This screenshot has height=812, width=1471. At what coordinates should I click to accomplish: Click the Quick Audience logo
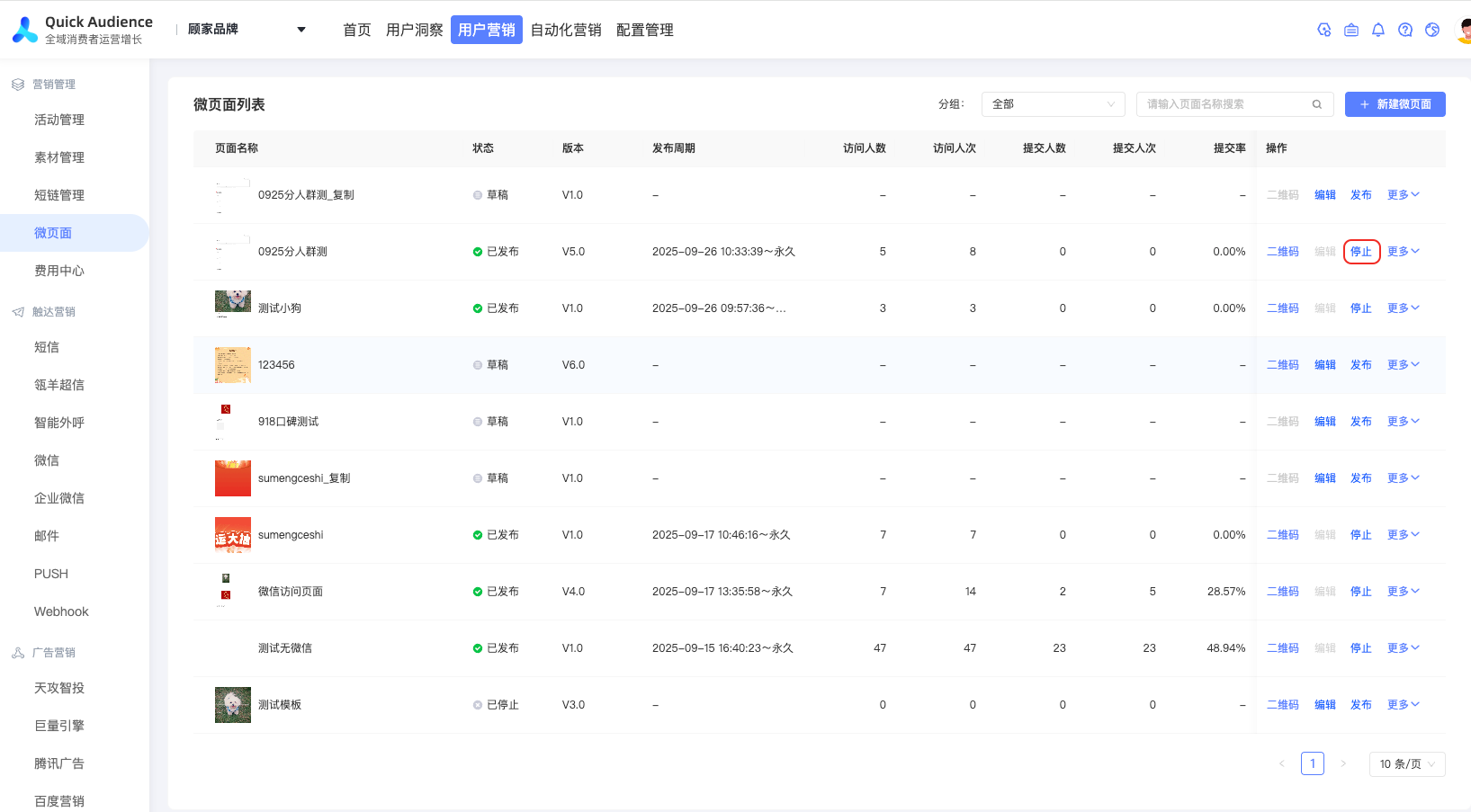pos(25,30)
